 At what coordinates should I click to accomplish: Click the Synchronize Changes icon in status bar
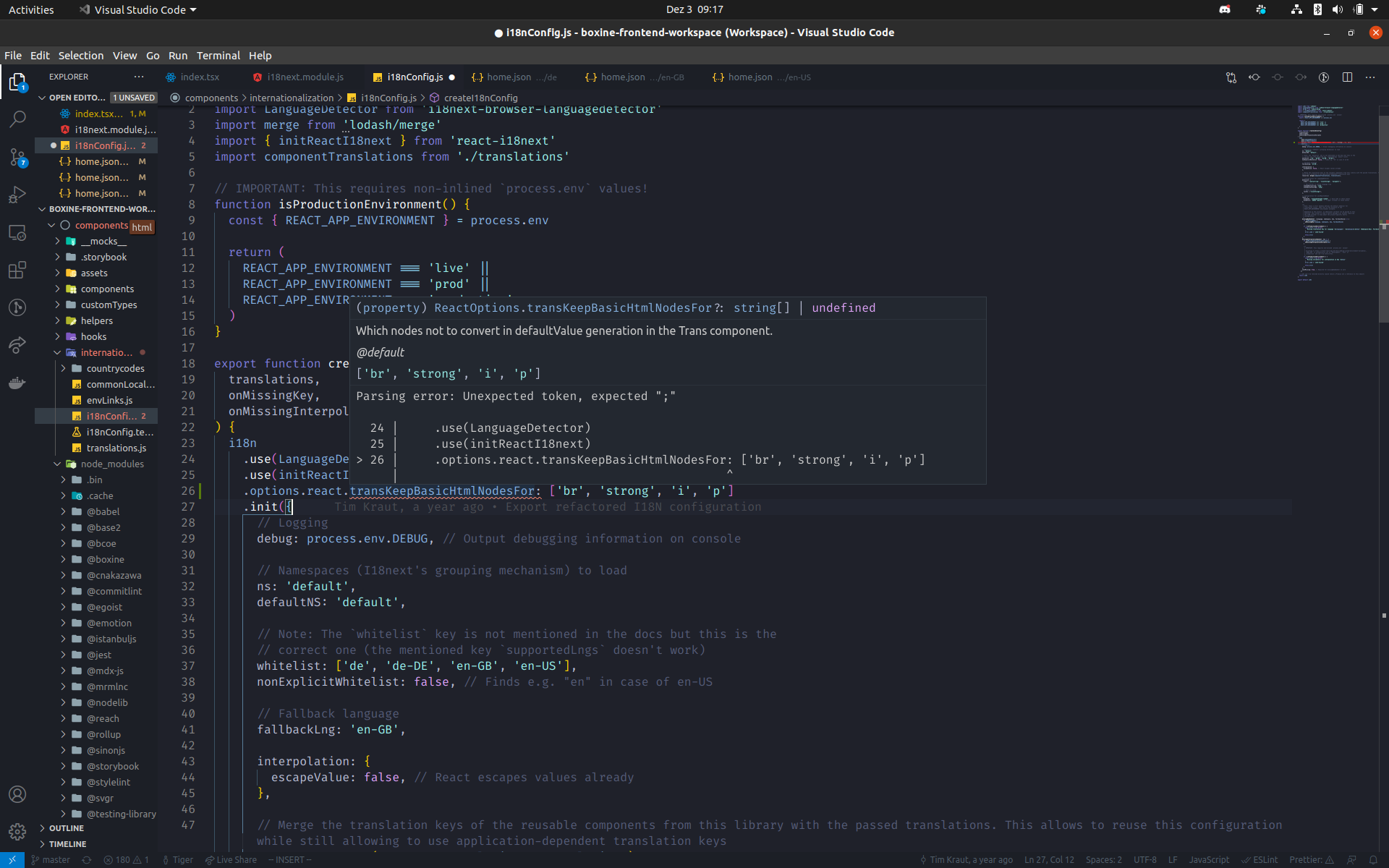coord(87,860)
